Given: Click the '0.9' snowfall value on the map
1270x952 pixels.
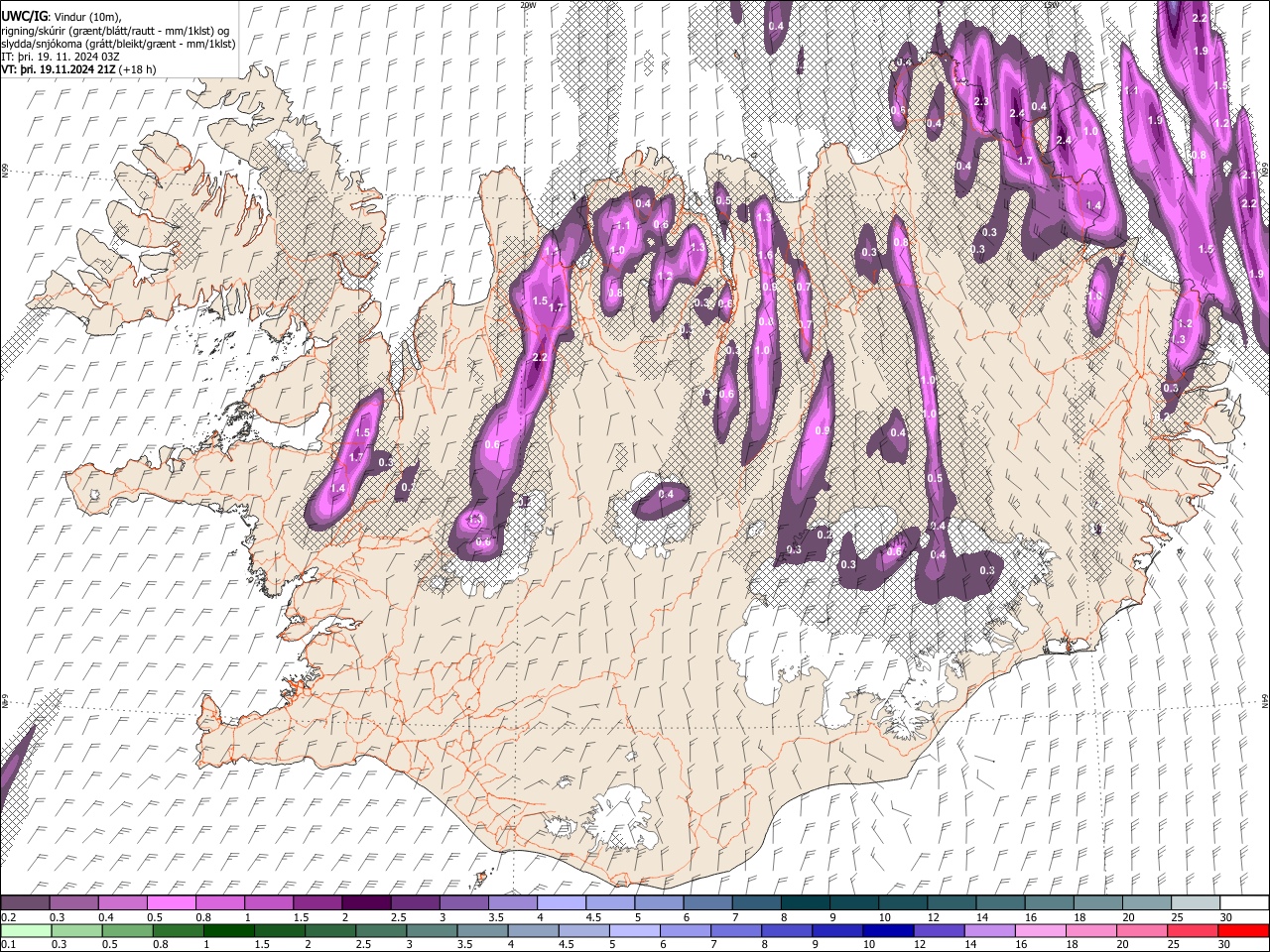Looking at the screenshot, I should coord(822,431).
